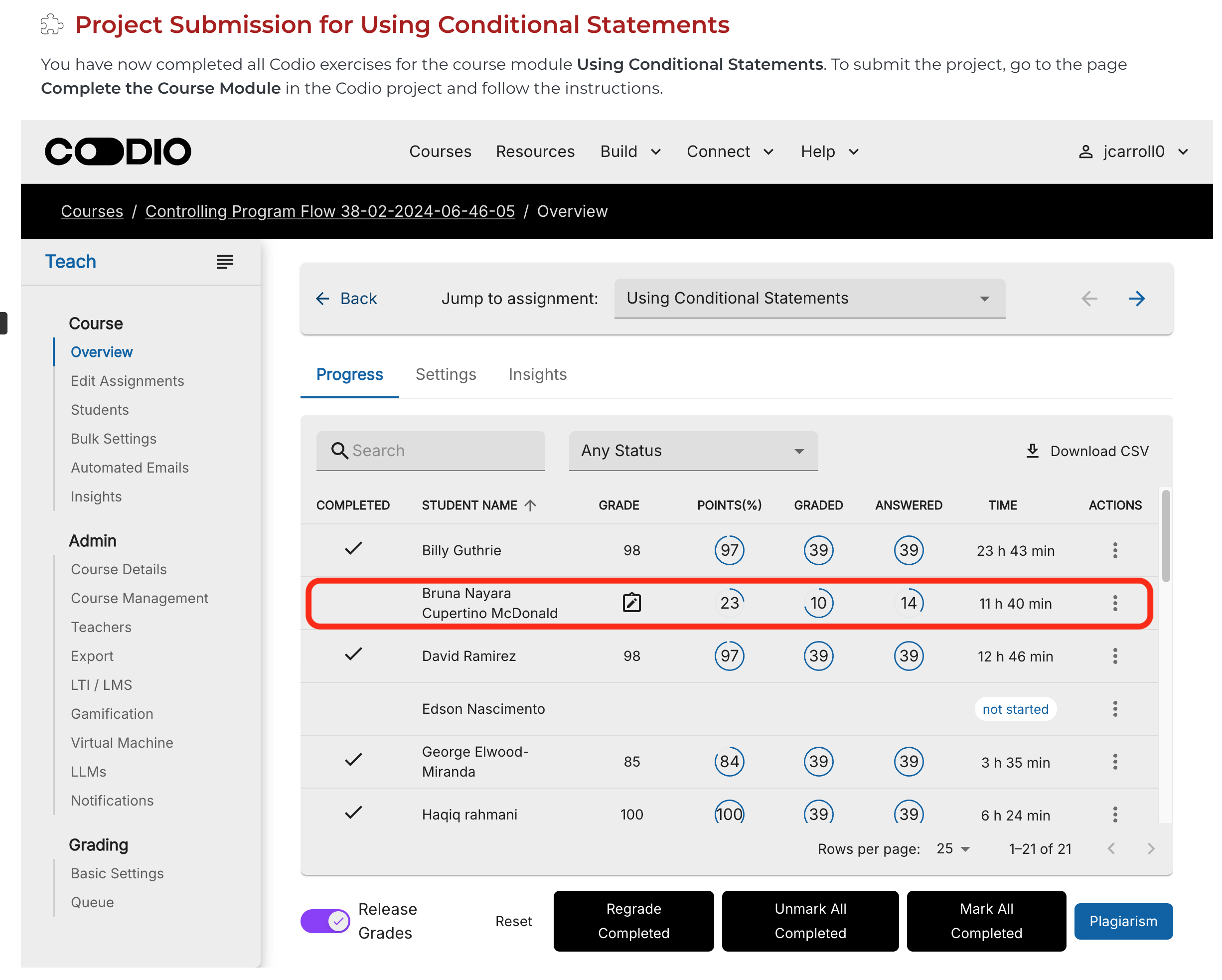The height and width of the screenshot is (980, 1222).
Task: Click the Back arrow icon
Action: 322,298
